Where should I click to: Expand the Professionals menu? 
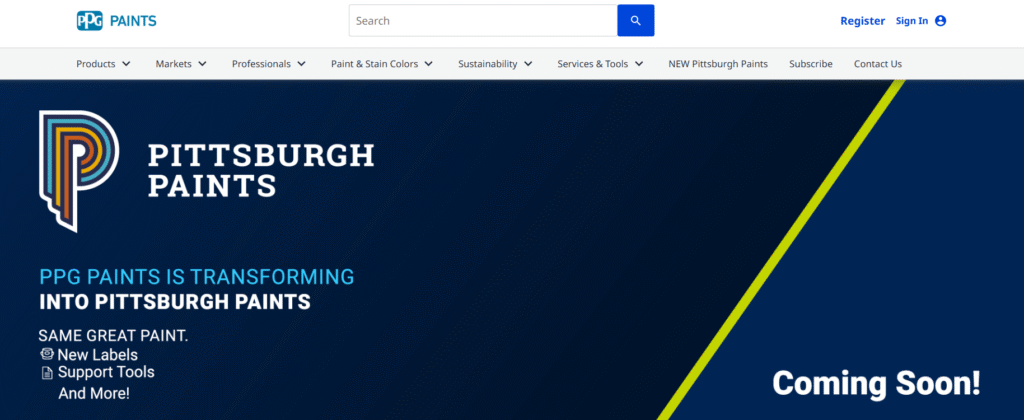click(268, 64)
